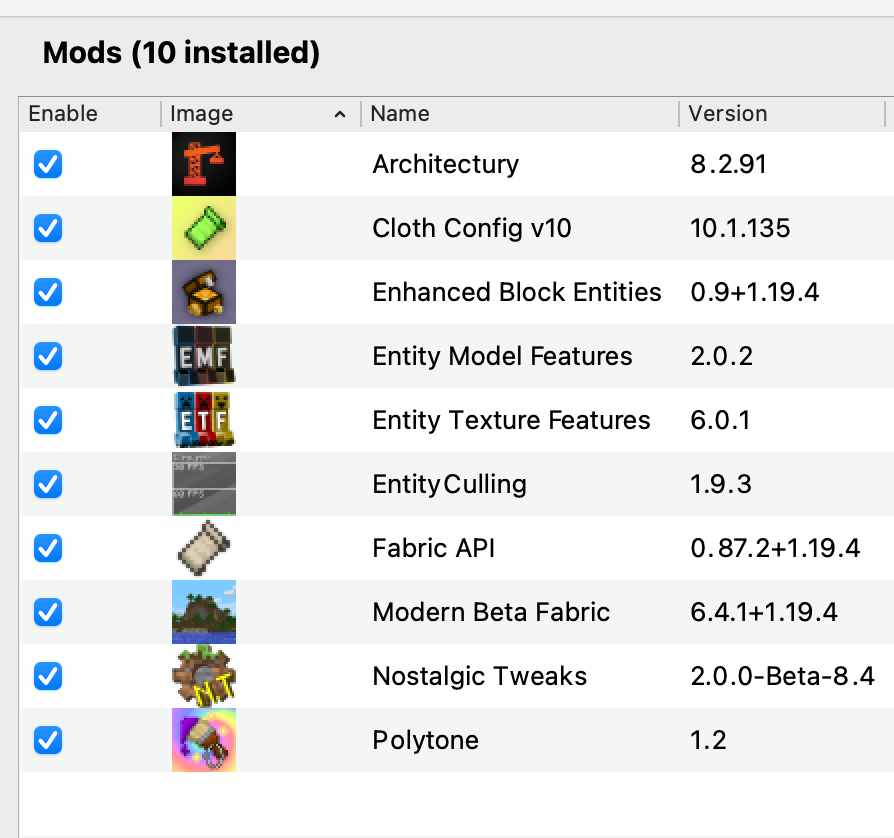Disable the Polytone mod checkbox

point(48,740)
